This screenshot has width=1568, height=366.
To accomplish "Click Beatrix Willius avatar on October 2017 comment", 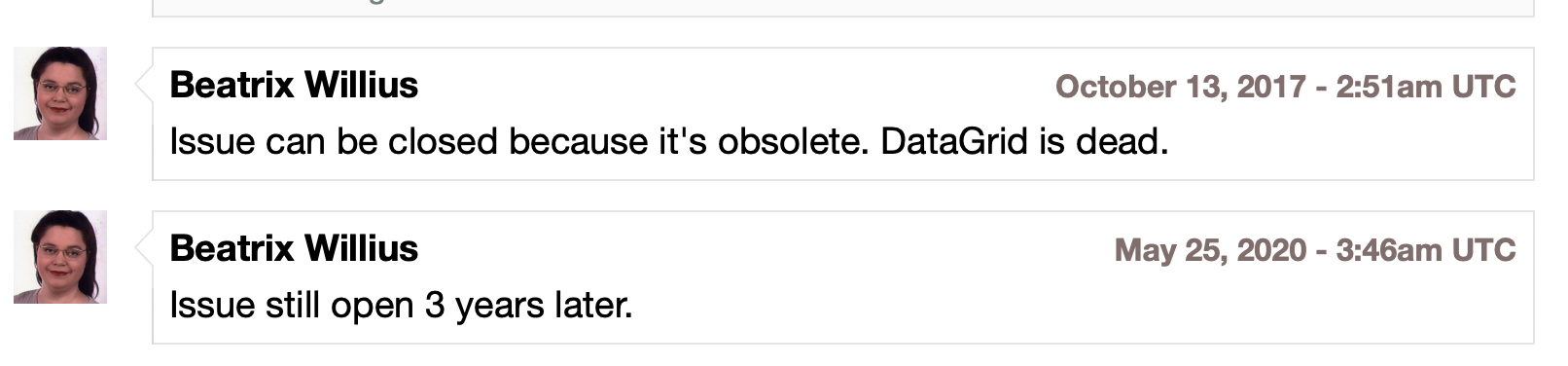I will (x=60, y=93).
